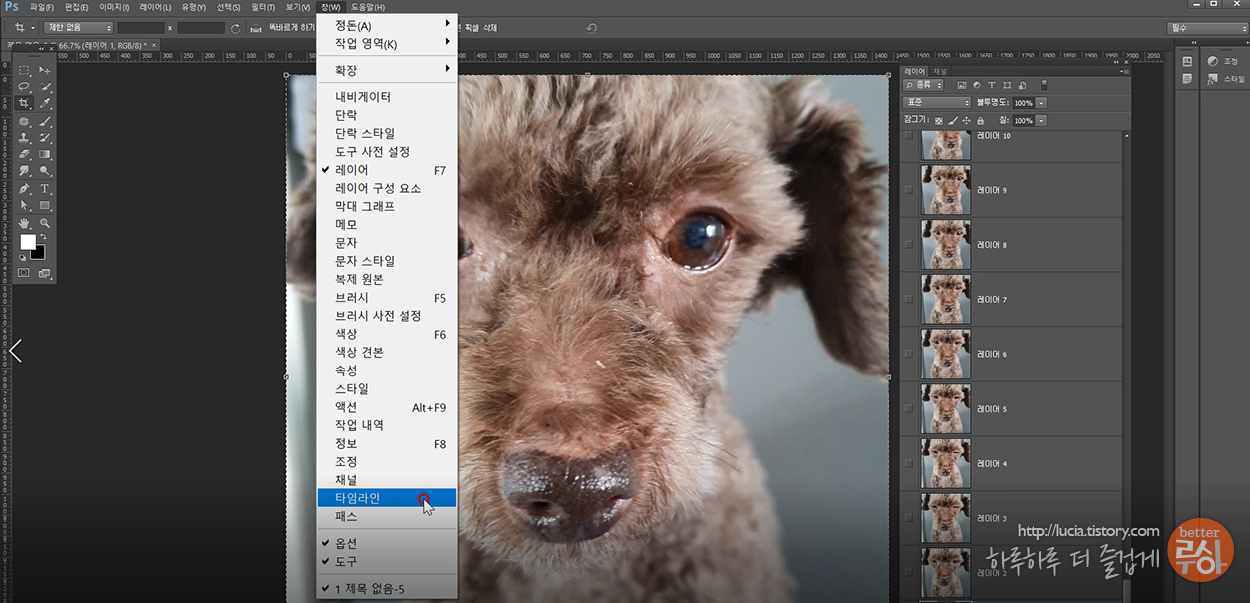1250x603 pixels.
Task: Expand the 작업 영역(K) submenu
Action: [387, 43]
